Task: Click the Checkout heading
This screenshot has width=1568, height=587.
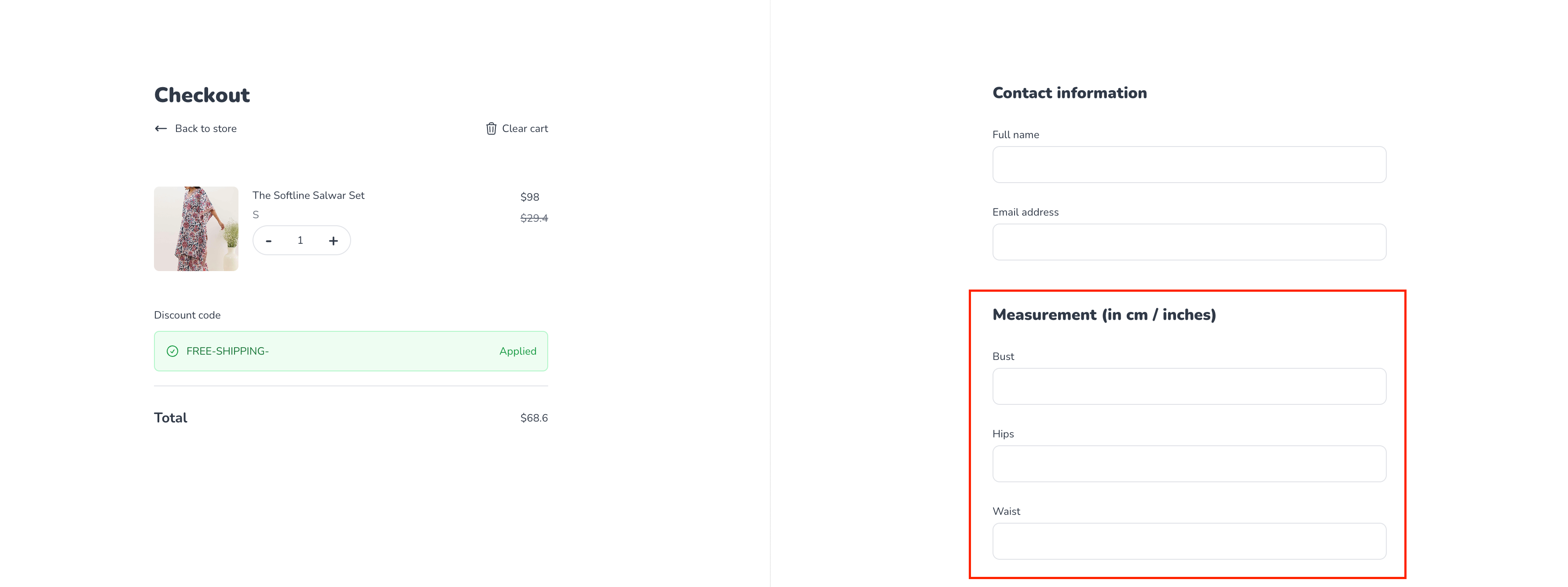Action: tap(202, 95)
